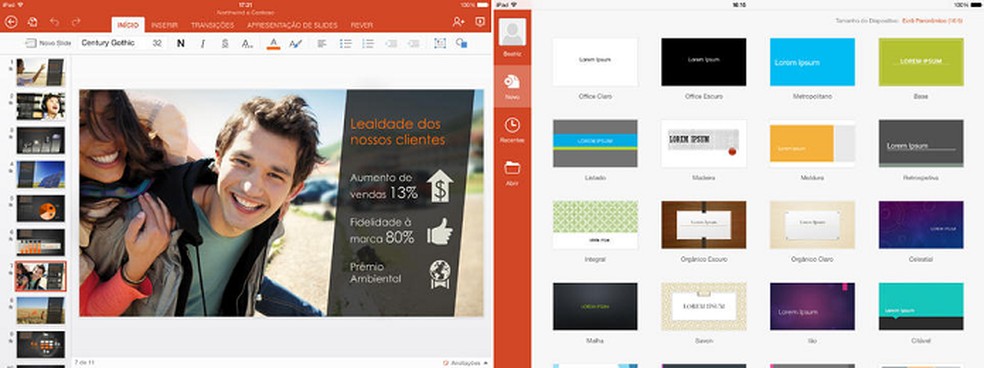
Task: Select slide 5 thumbnail with orange pie chart
Action: click(40, 208)
